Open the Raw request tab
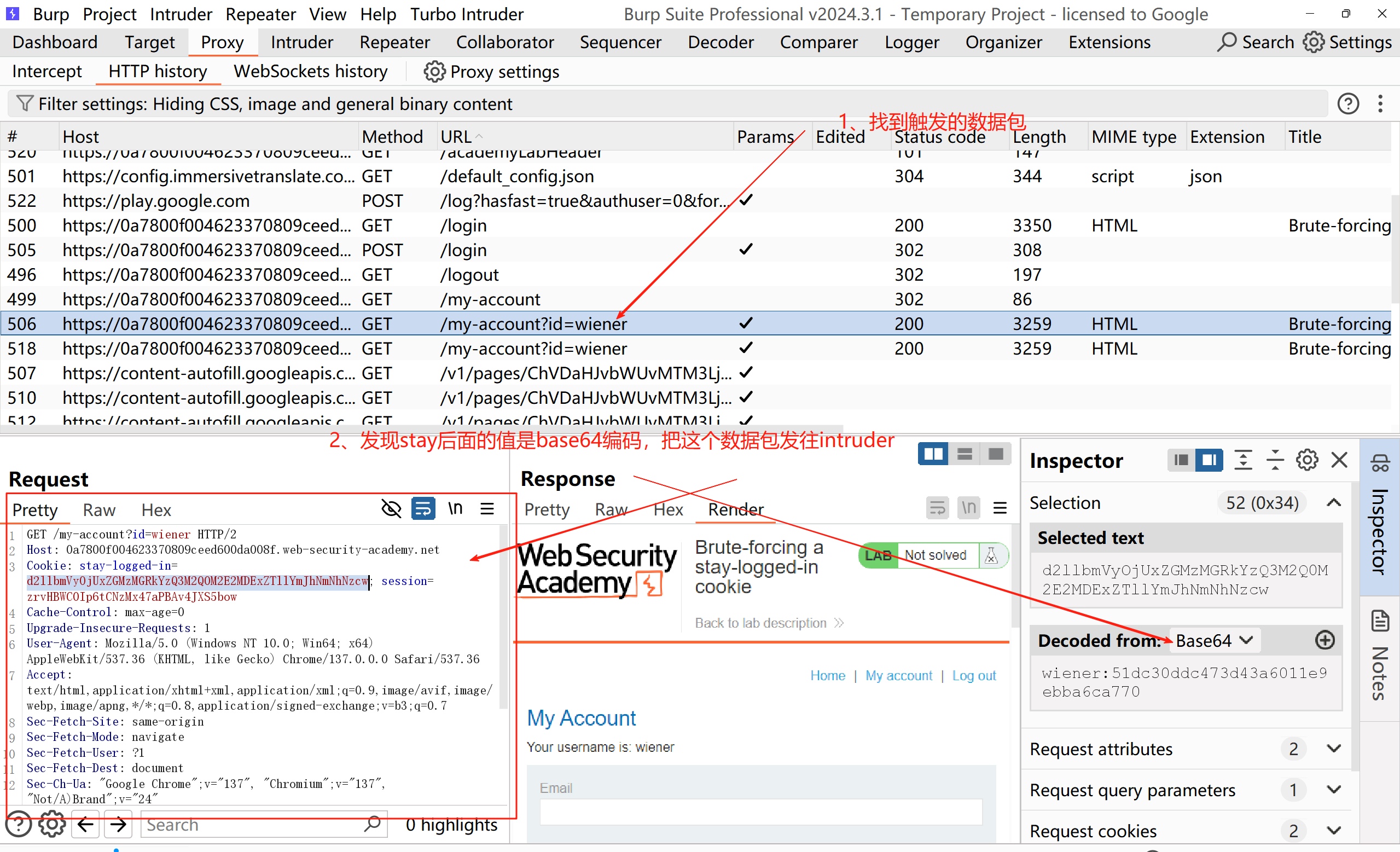Image resolution: width=1400 pixels, height=852 pixels. tap(99, 510)
